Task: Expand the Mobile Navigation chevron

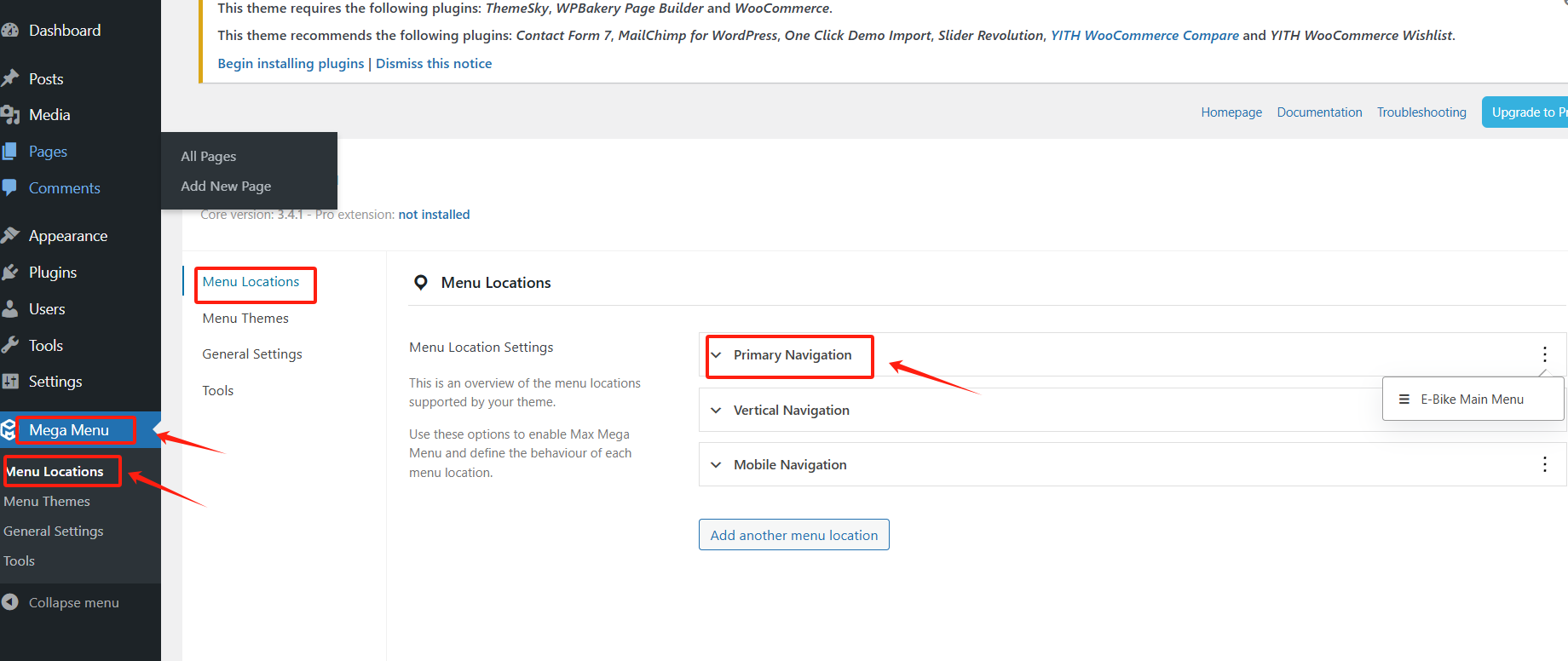Action: click(716, 465)
